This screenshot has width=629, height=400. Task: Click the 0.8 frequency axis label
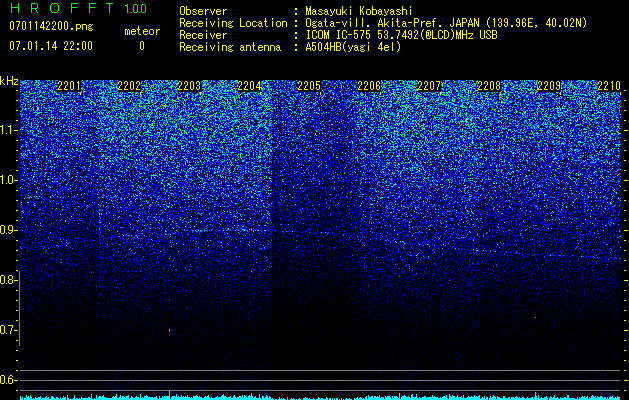coord(7,280)
